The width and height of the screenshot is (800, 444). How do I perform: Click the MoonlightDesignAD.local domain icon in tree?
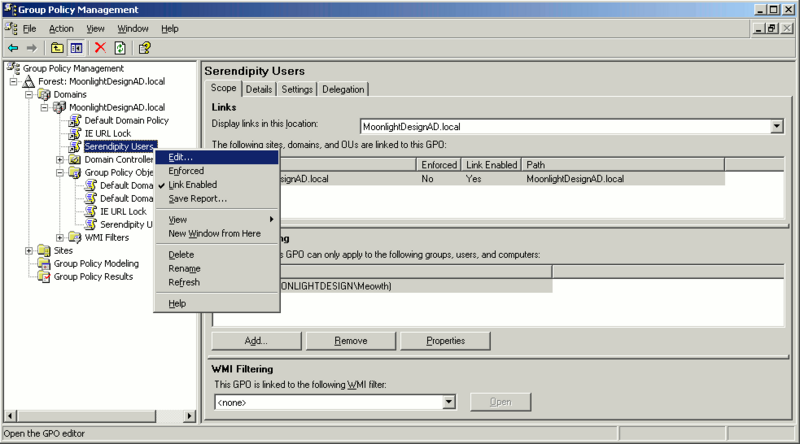(x=60, y=107)
